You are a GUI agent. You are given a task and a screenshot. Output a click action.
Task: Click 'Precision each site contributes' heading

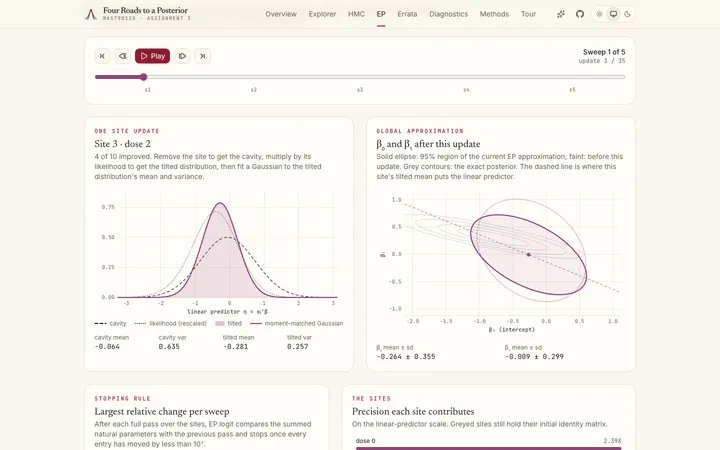pos(413,411)
